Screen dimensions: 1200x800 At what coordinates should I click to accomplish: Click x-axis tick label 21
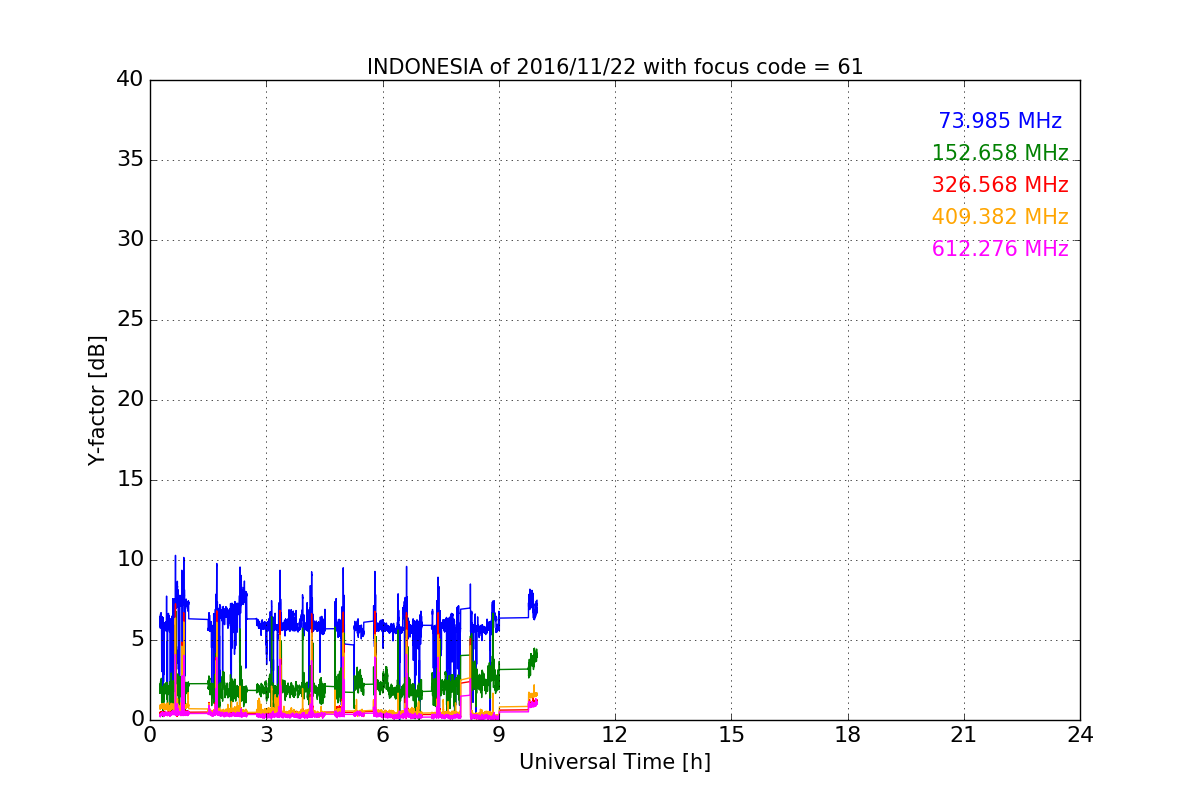964,735
